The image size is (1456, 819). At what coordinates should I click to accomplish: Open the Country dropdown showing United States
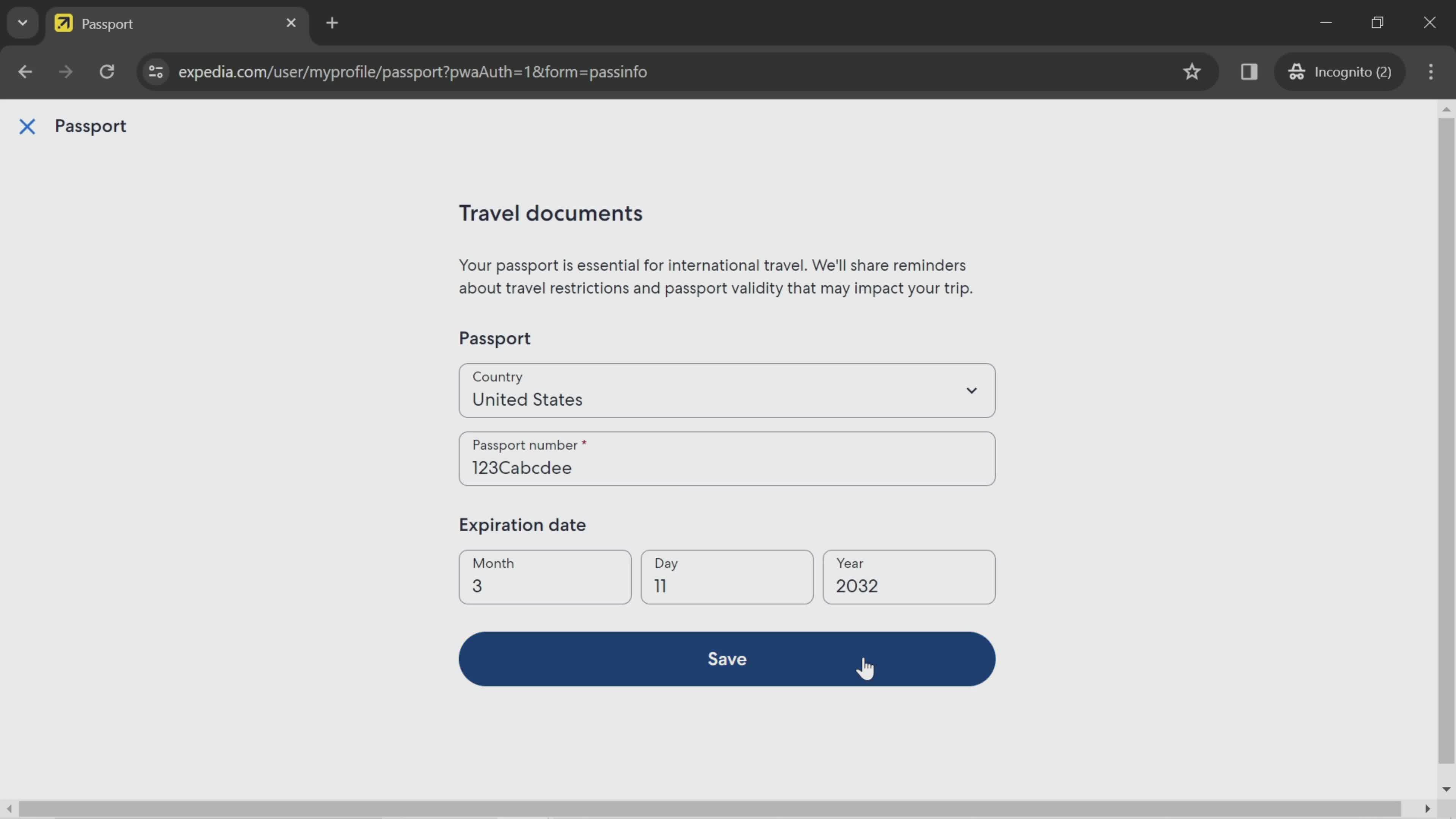click(x=727, y=391)
